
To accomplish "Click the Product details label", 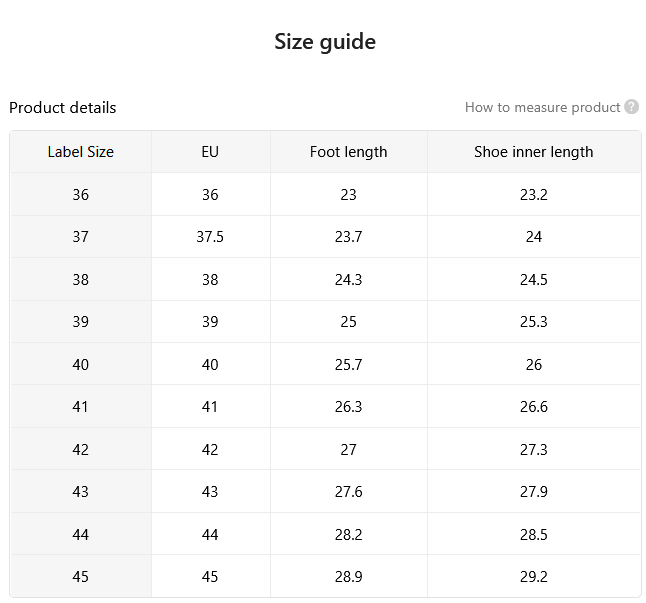I will (63, 108).
